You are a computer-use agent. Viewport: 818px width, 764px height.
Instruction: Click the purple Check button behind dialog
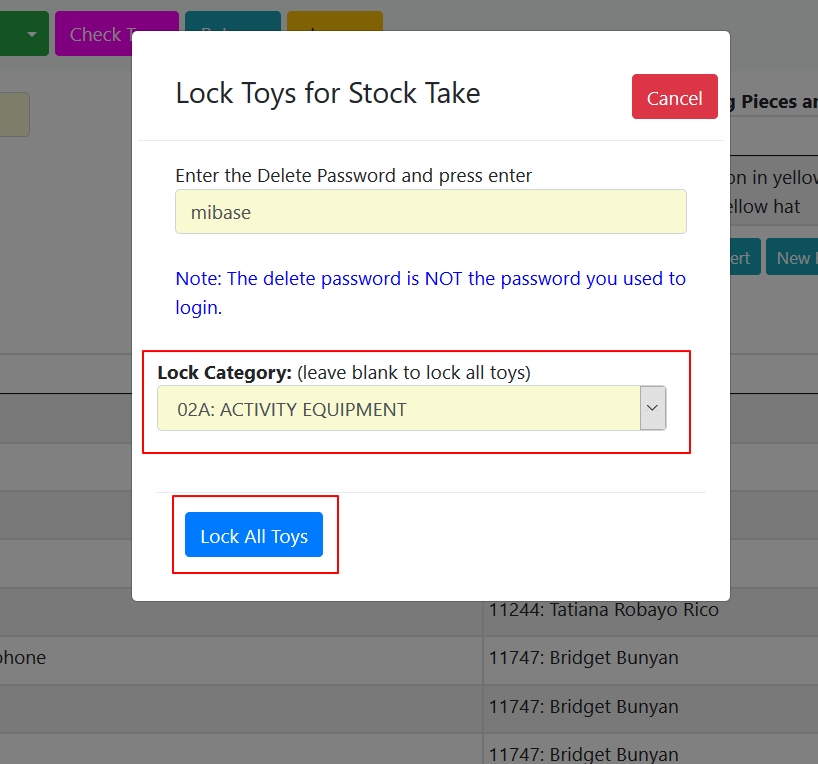[x=95, y=33]
